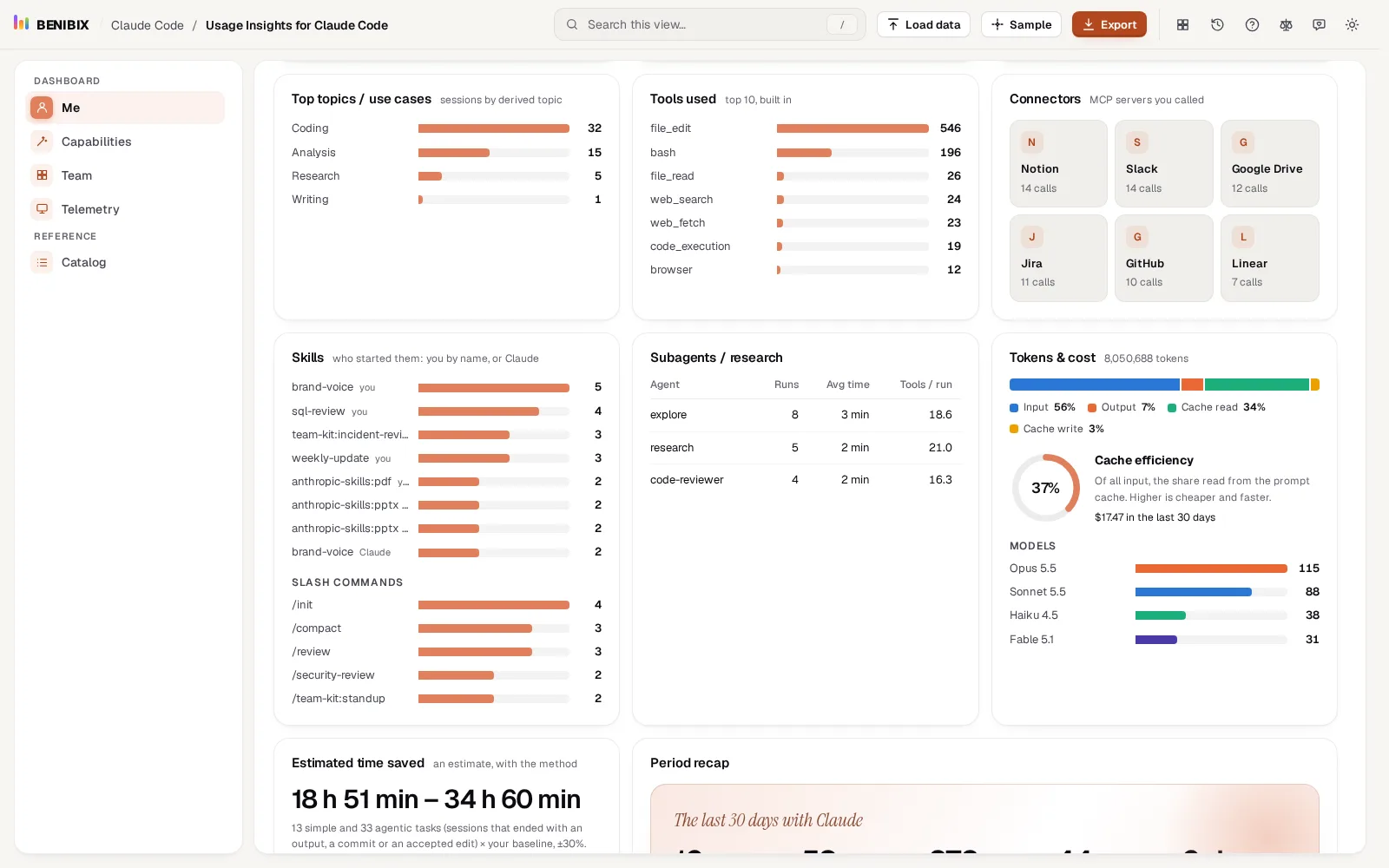Select the Me sidebar item
The height and width of the screenshot is (868, 1389).
[125, 108]
